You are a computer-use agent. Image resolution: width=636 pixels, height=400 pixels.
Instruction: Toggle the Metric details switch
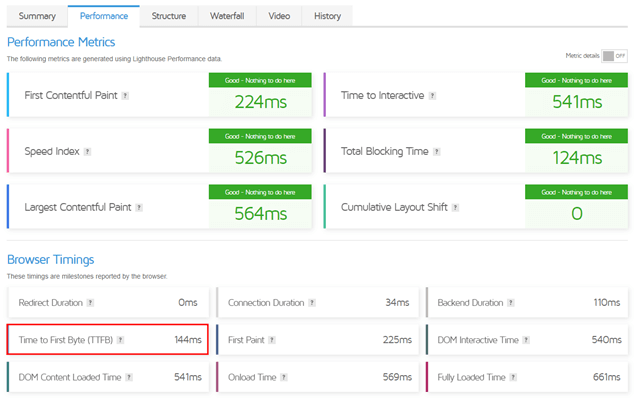(614, 57)
